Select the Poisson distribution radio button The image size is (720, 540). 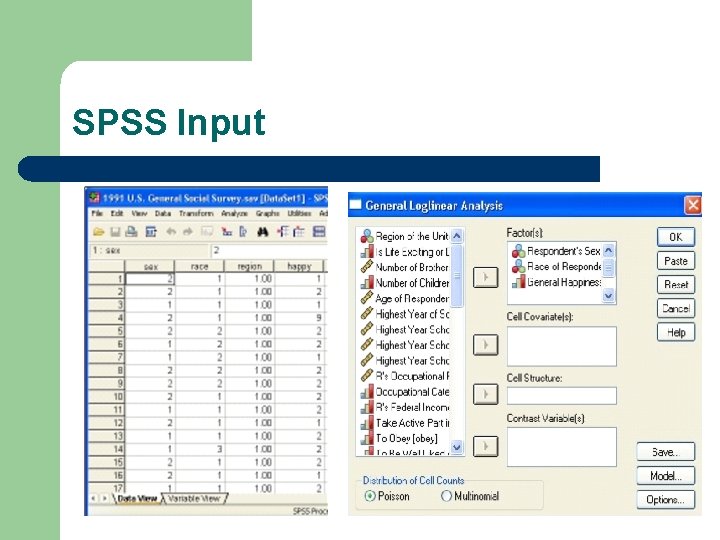coord(370,496)
